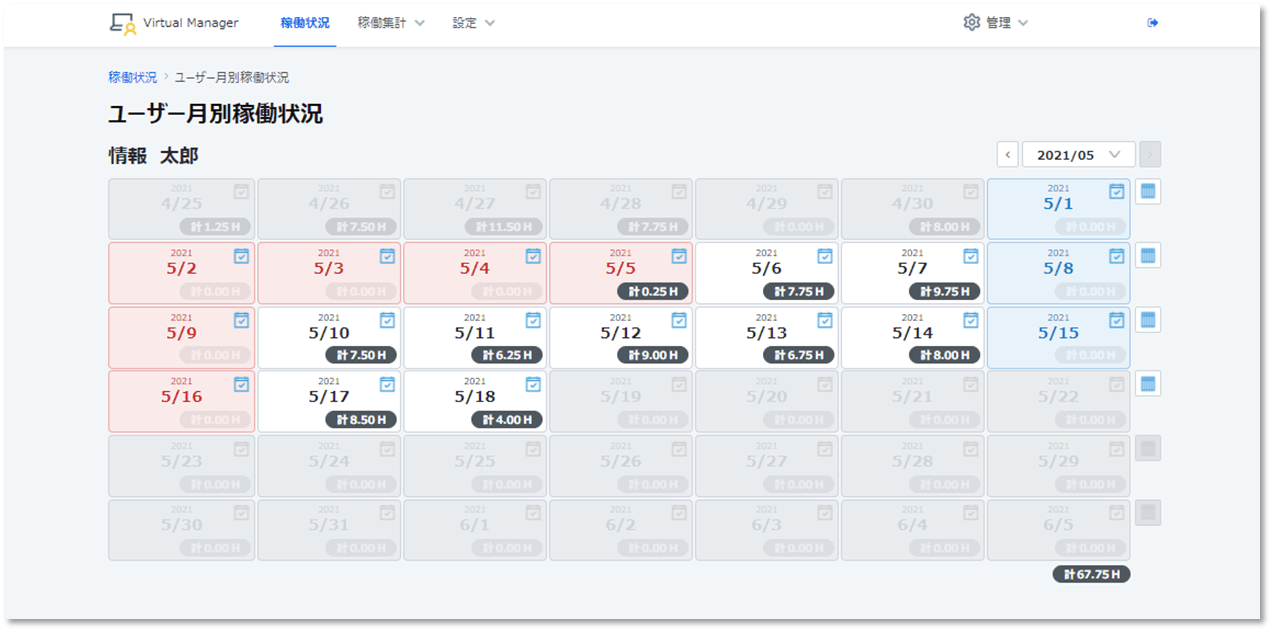The width and height of the screenshot is (1273, 632).
Task: Click the 5/12 day cell
Action: coord(620,333)
